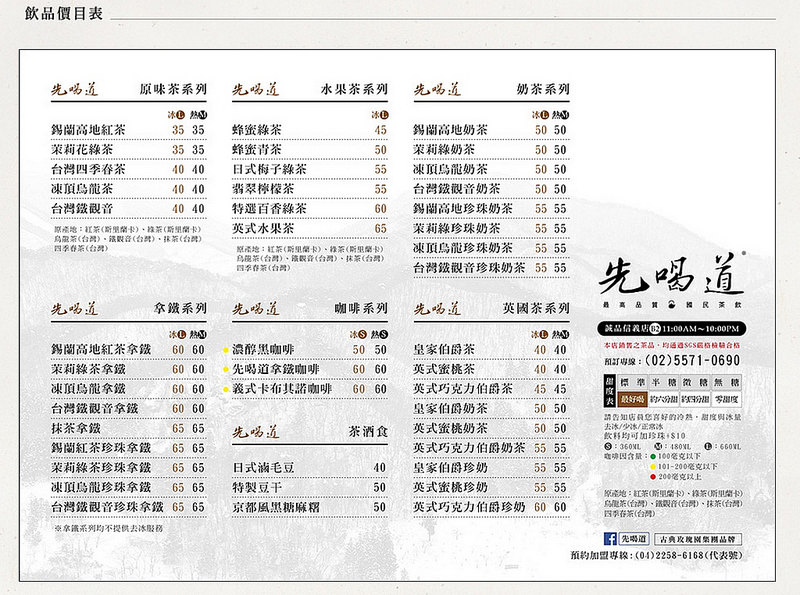Screen dimensions: 800x595
Task: Select the 微糖 sweetness cell
Action: (695, 382)
